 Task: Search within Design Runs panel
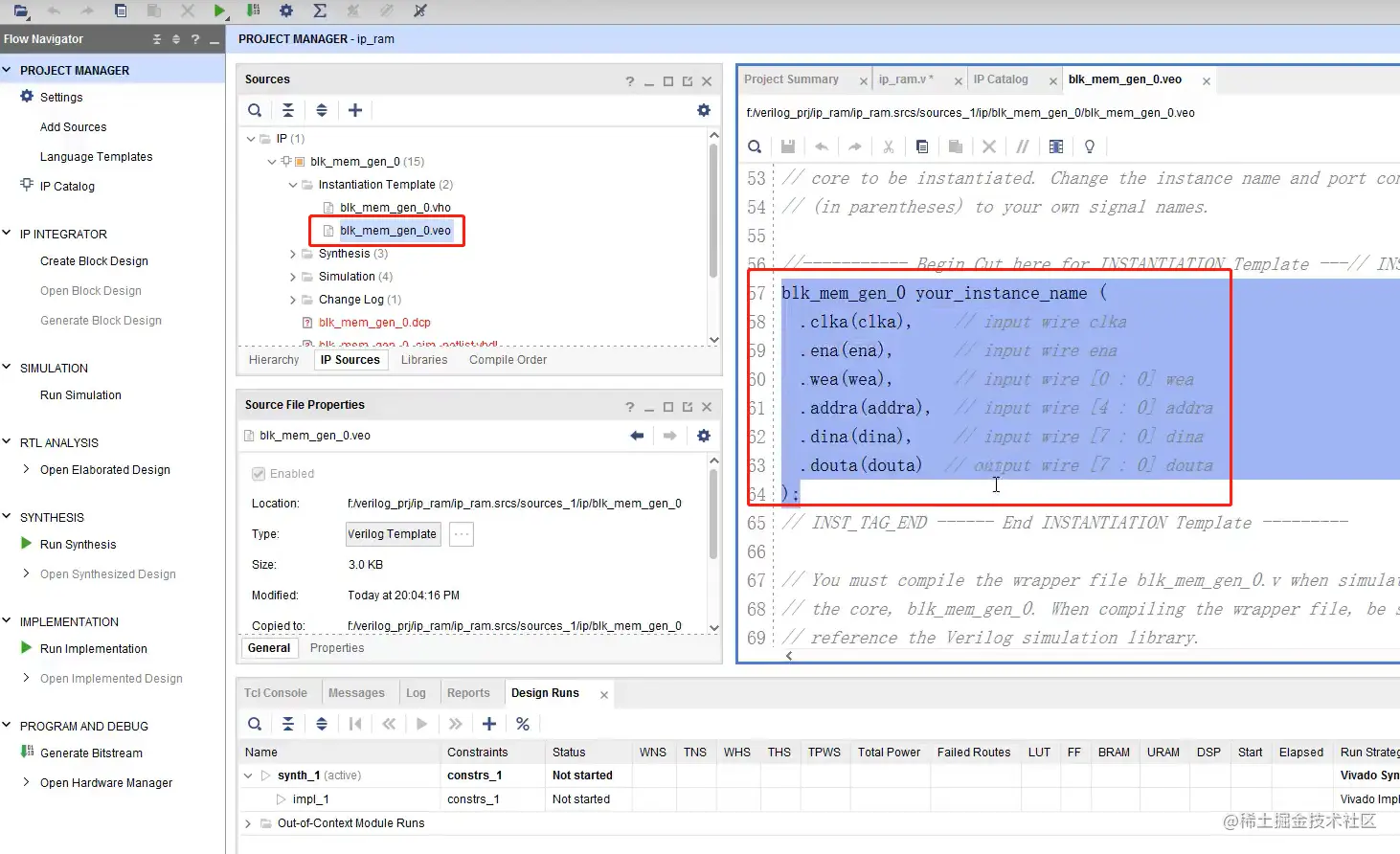[x=255, y=724]
